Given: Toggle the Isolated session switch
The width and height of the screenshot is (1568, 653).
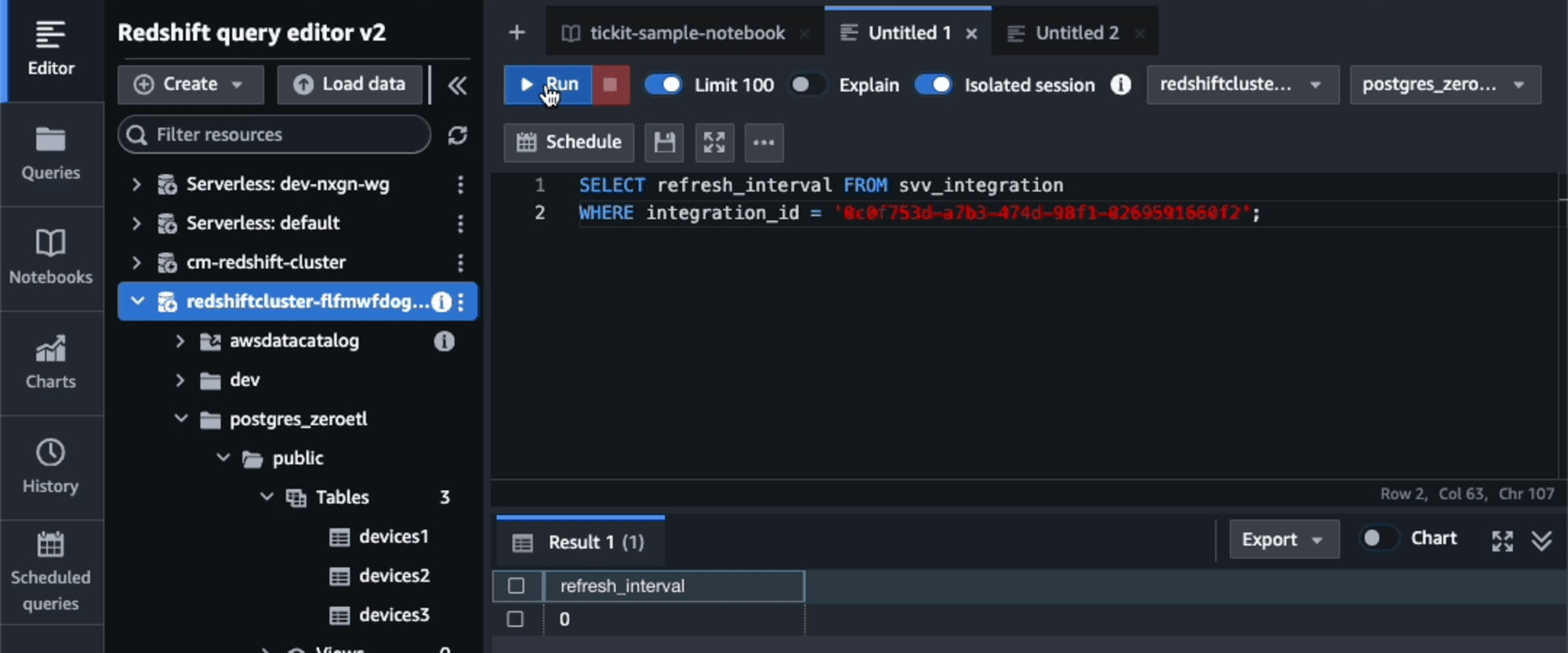Looking at the screenshot, I should tap(933, 85).
